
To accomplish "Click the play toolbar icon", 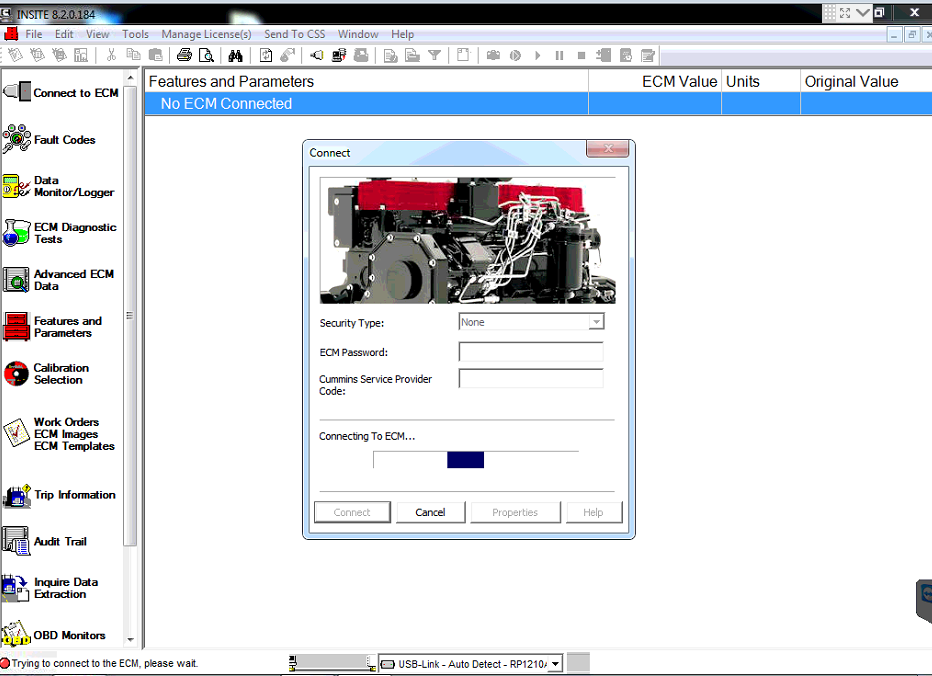I will (537, 55).
